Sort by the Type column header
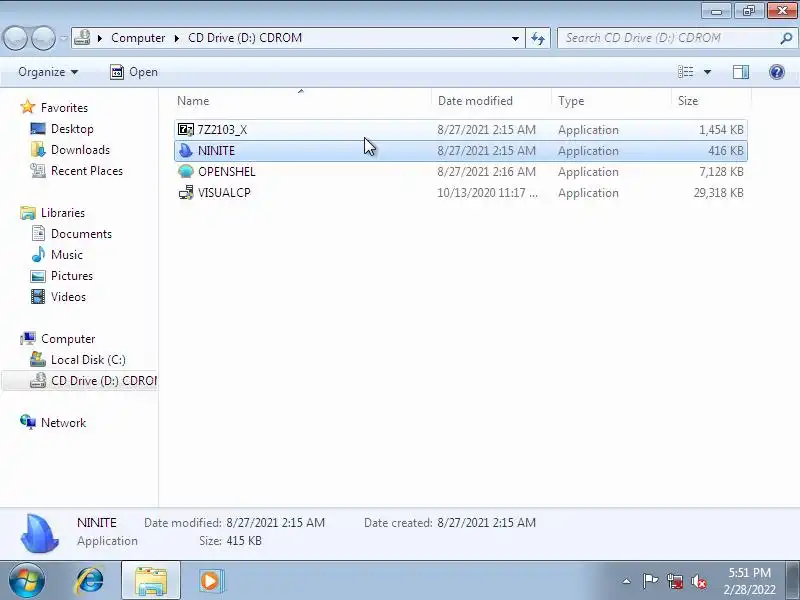 click(x=611, y=101)
